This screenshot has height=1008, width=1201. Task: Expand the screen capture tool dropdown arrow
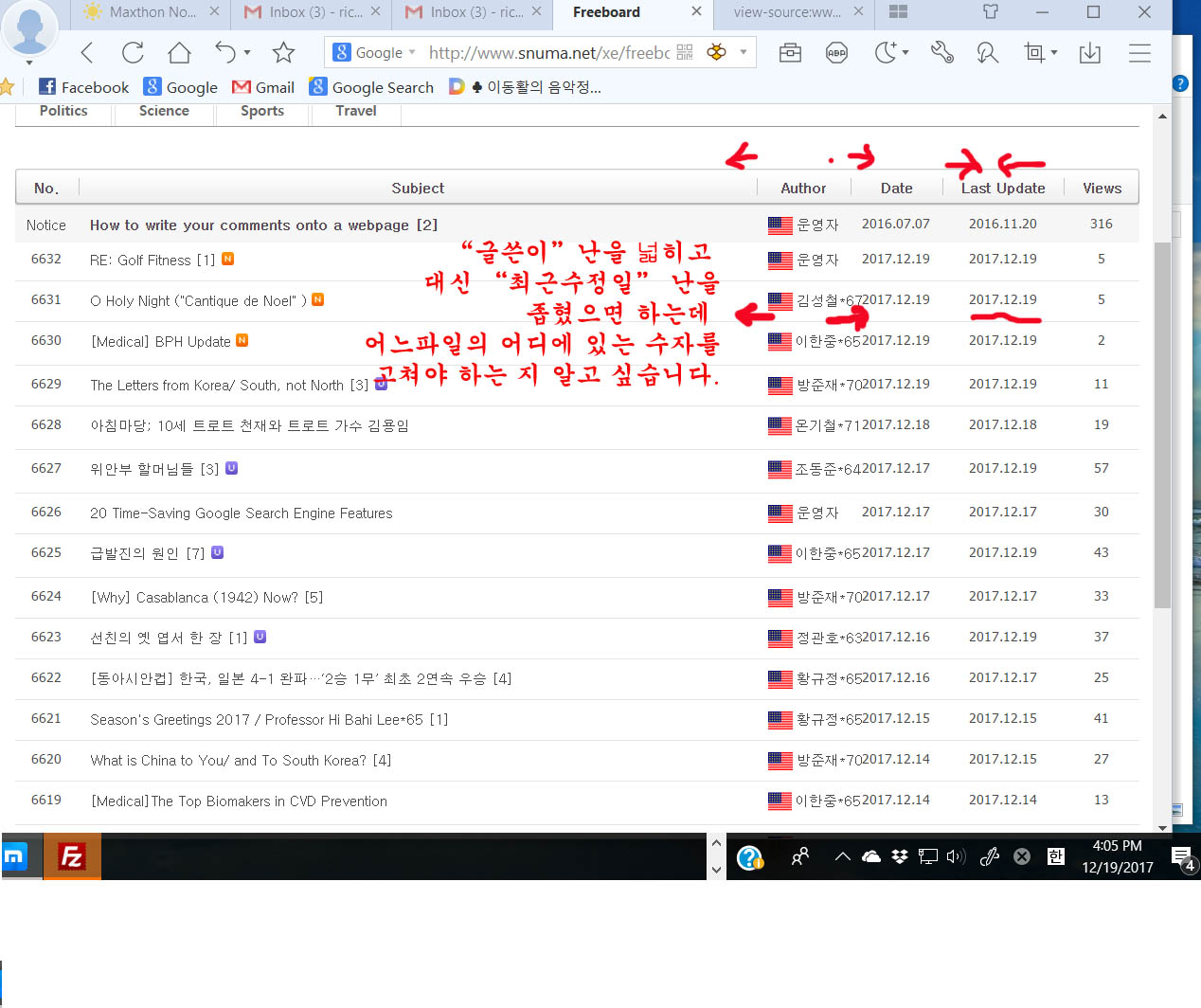point(1054,53)
